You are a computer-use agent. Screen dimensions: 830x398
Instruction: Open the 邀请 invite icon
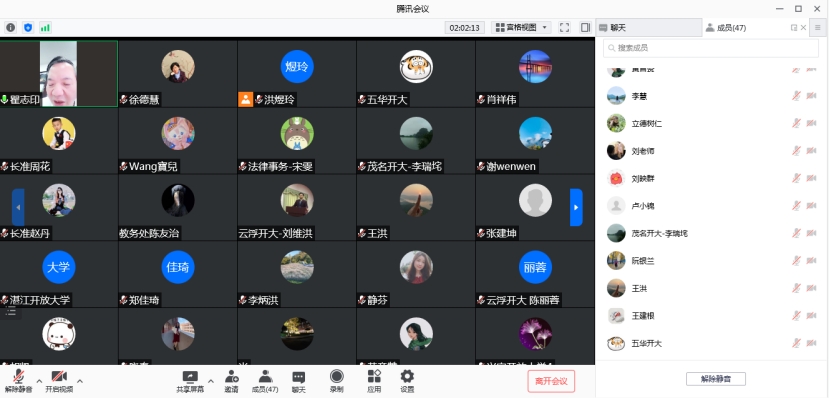(231, 377)
